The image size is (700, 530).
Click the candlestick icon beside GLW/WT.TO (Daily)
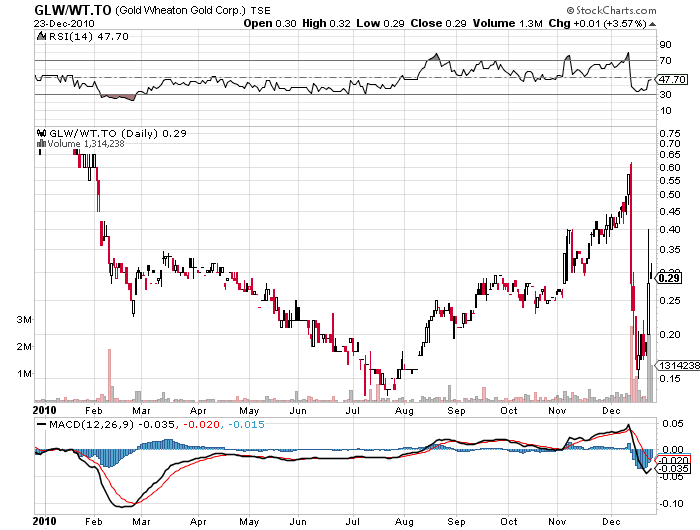[42, 133]
